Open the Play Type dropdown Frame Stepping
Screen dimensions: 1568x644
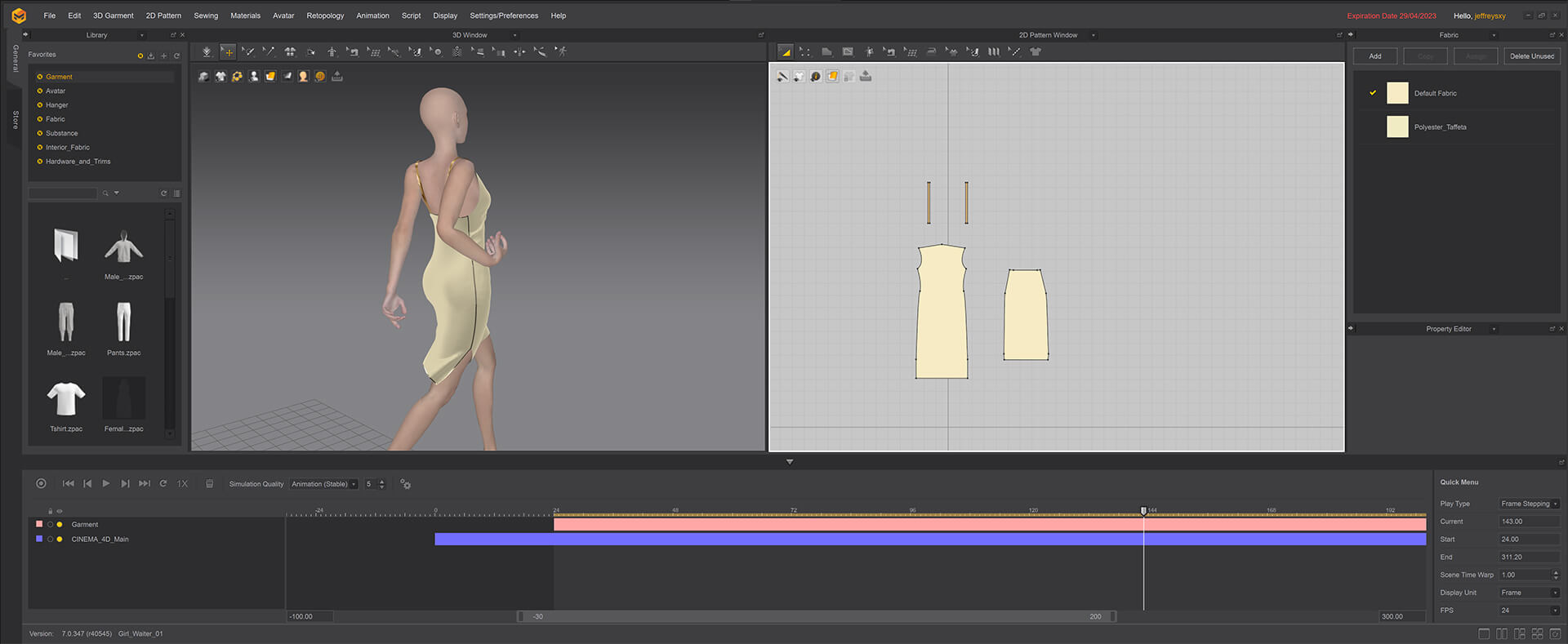1529,504
